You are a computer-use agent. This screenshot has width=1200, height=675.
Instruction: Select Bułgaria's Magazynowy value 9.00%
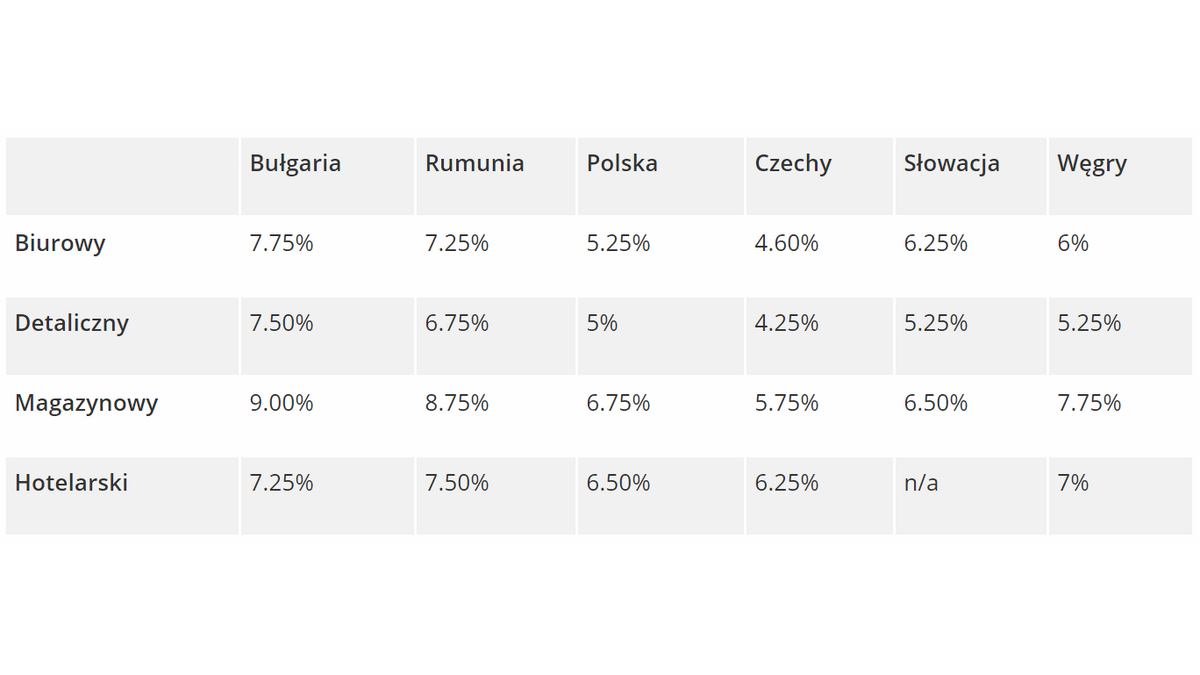click(x=281, y=404)
